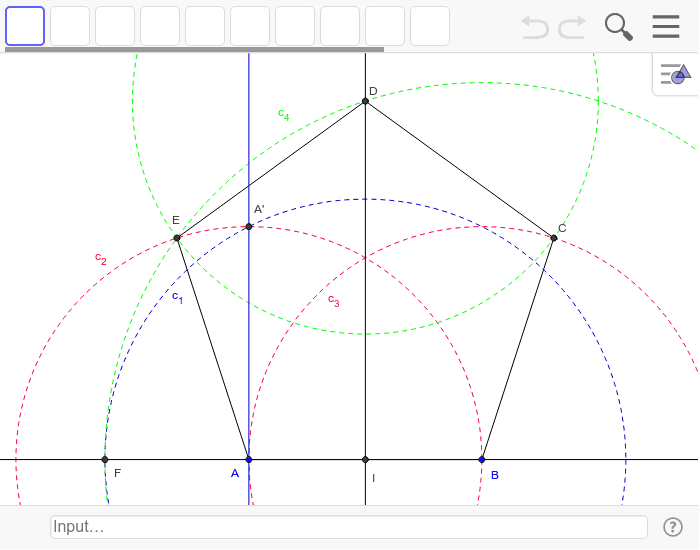Screen dimensions: 700x550
Task: Toggle the style bar icon
Action: [x=675, y=74]
